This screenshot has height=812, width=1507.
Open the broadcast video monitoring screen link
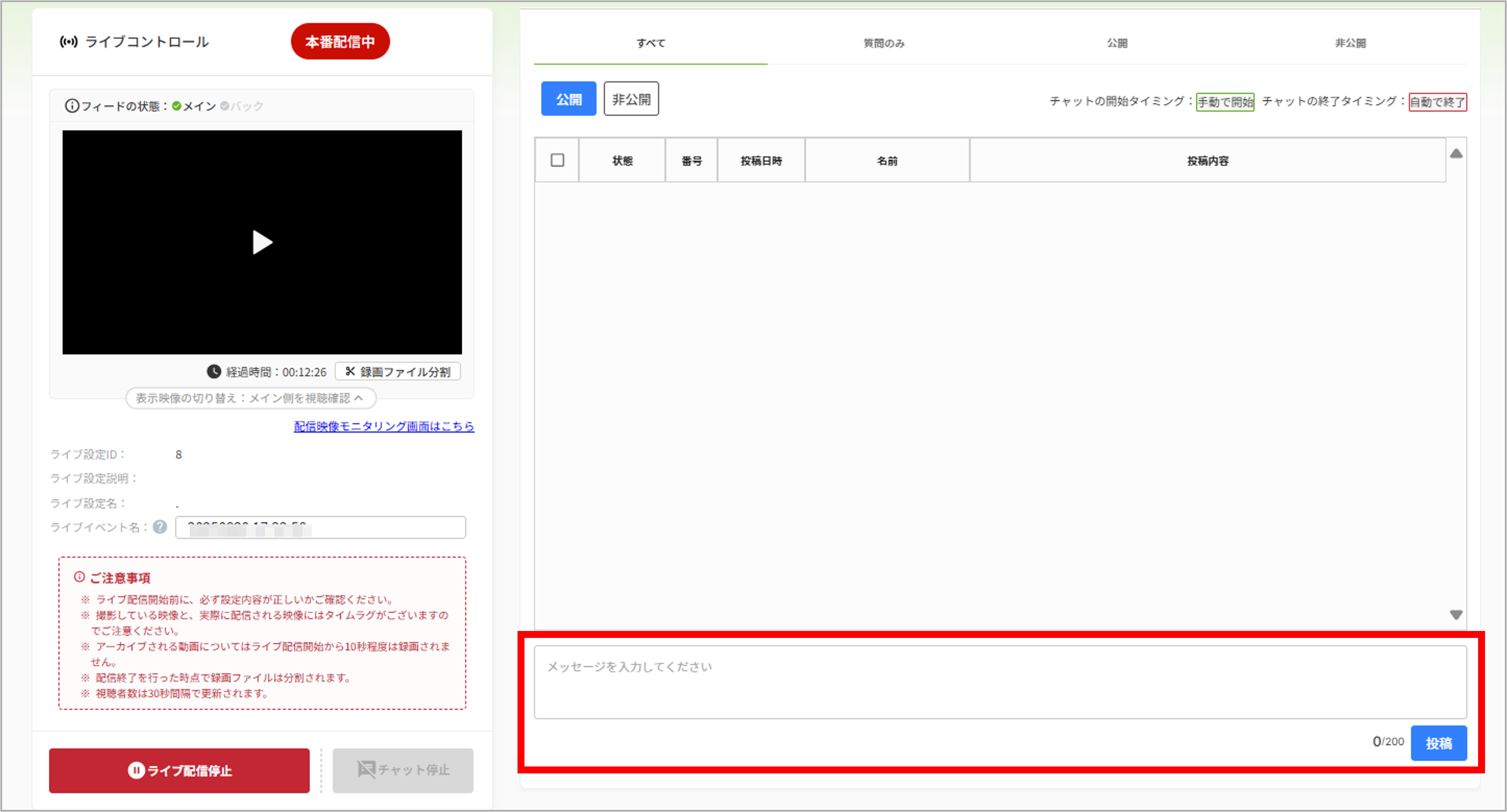tap(384, 426)
